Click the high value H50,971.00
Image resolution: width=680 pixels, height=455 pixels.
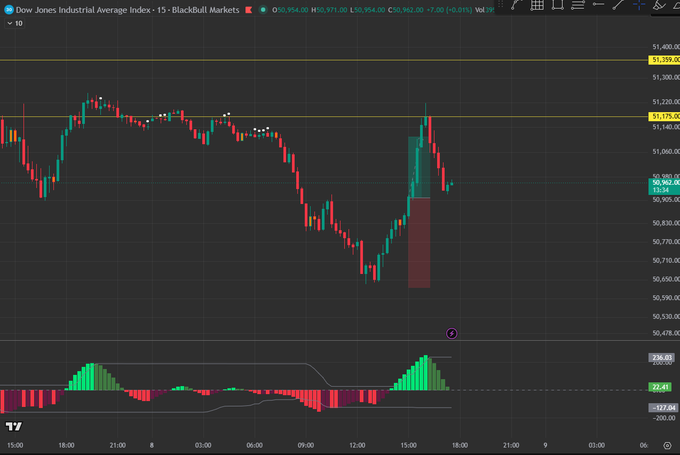click(329, 10)
